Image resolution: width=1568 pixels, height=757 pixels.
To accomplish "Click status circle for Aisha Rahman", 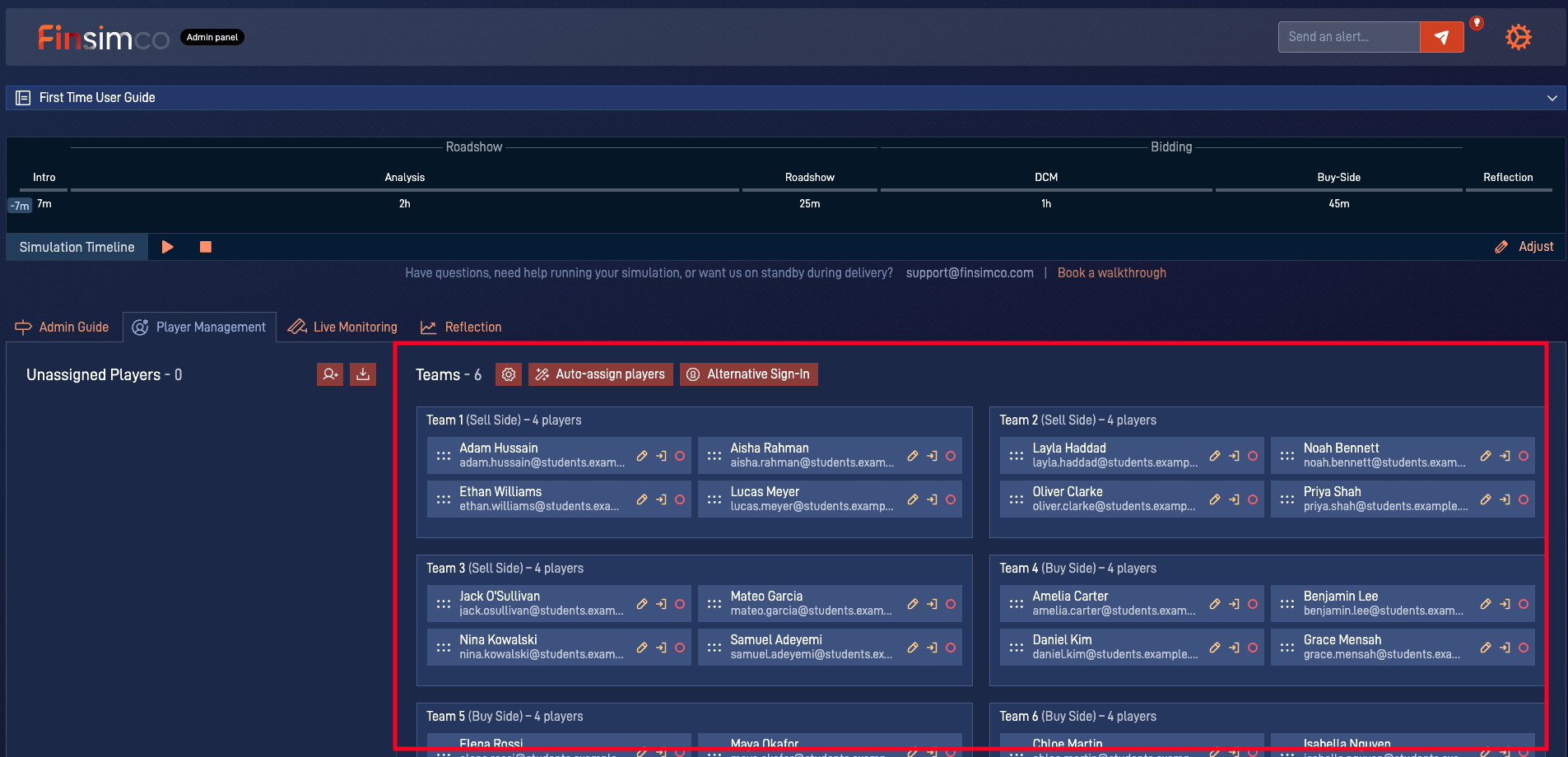I will coord(951,456).
